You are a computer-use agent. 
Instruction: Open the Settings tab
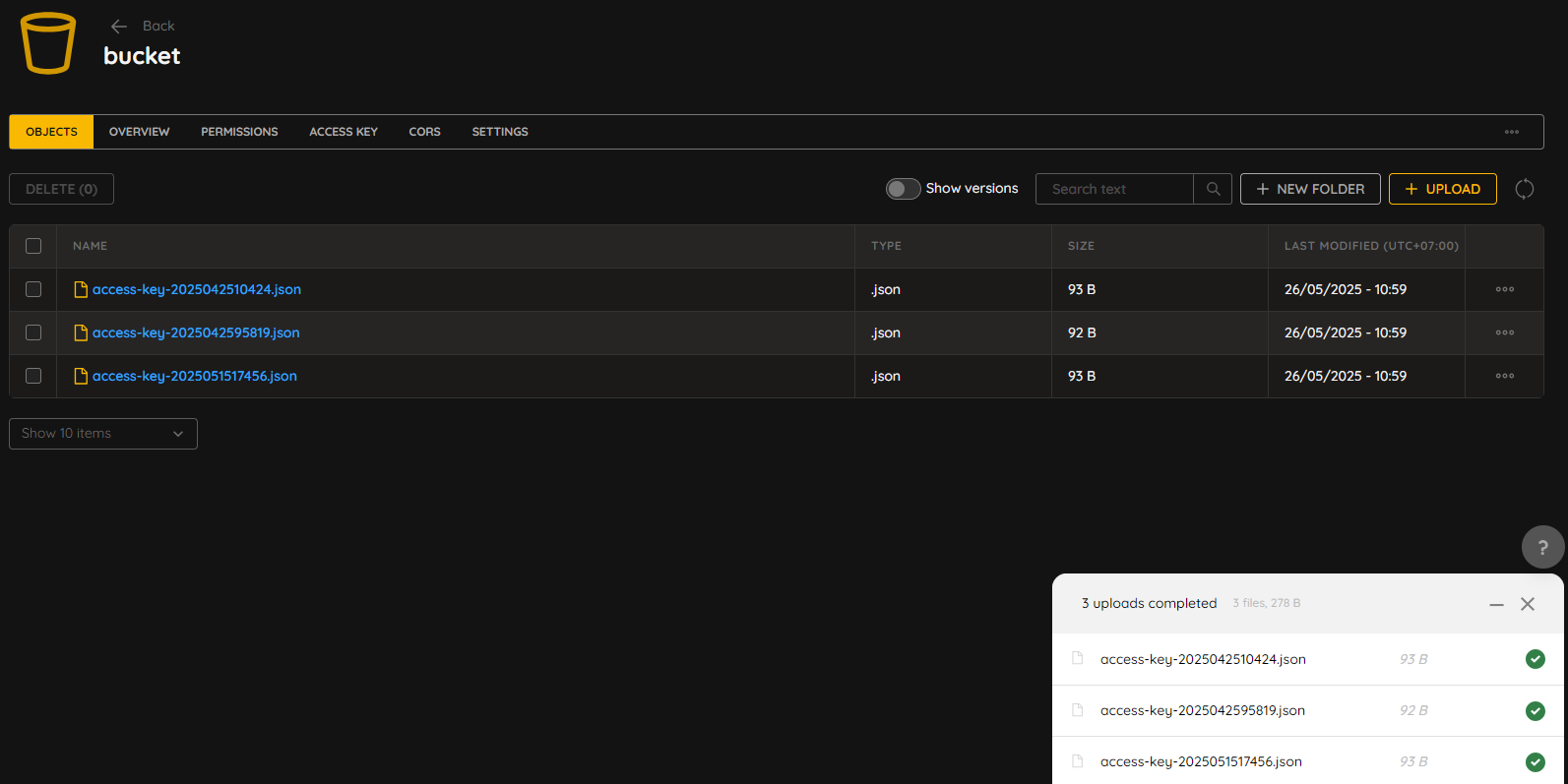(x=500, y=132)
